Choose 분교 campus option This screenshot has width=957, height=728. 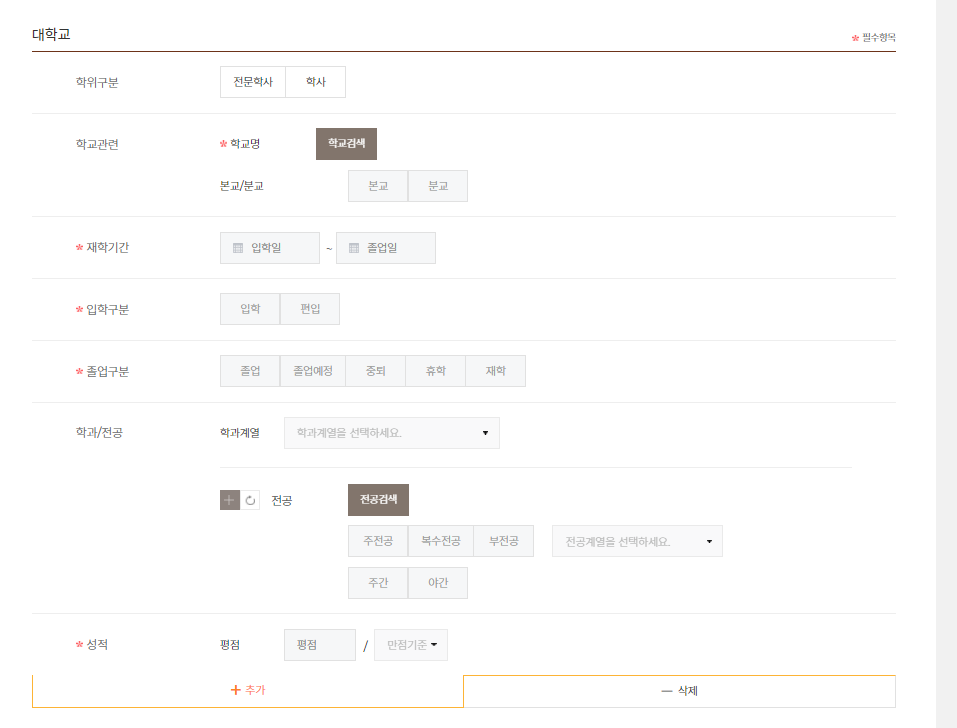coord(438,186)
